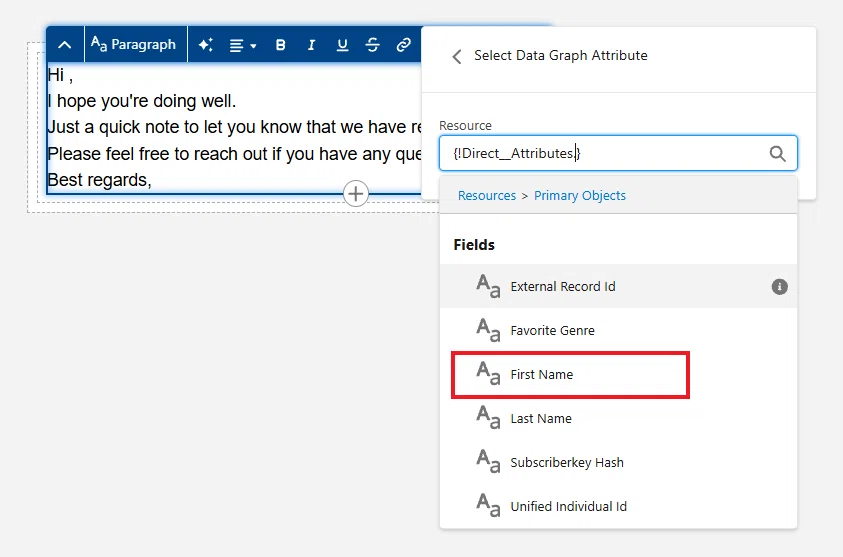Screen dimensions: 843x557
Task: Toggle italic formatting
Action: (311, 45)
